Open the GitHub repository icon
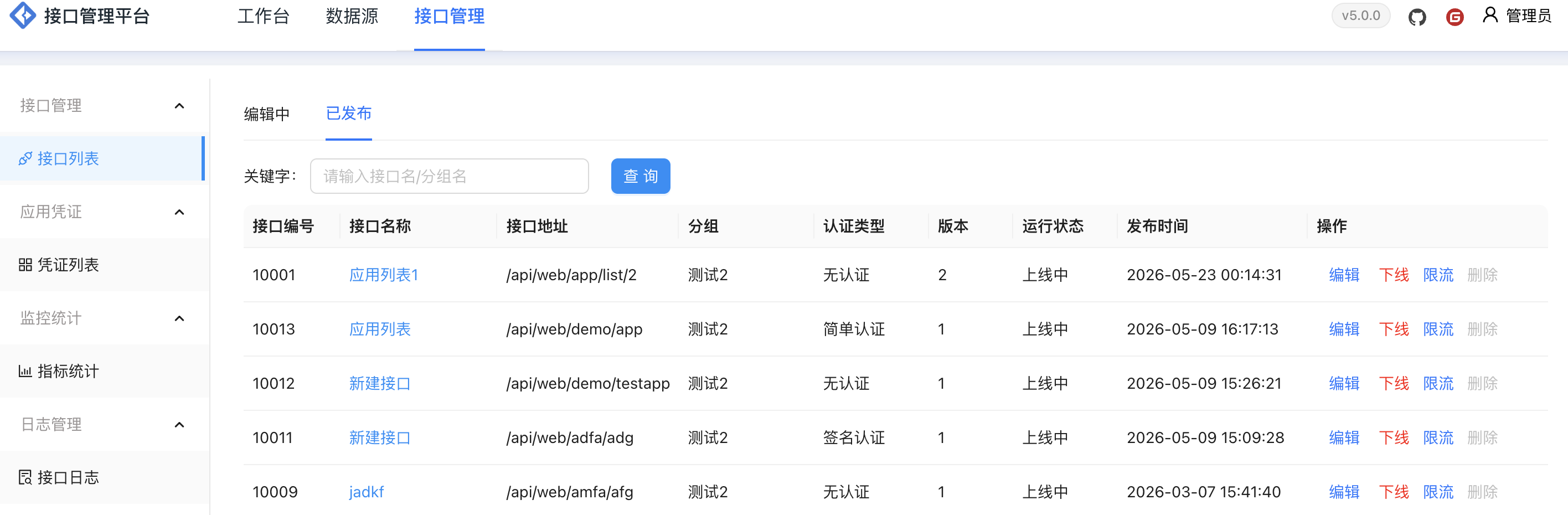 (1416, 17)
